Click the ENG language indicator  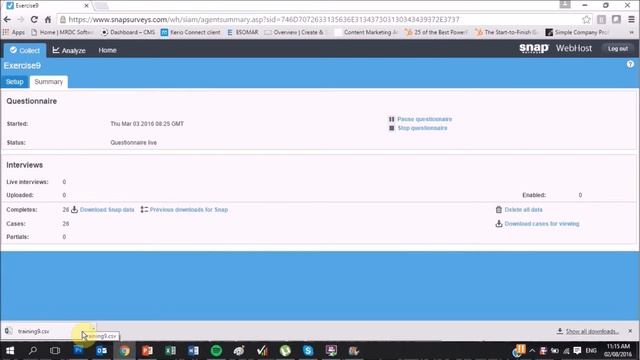pyautogui.click(x=591, y=351)
